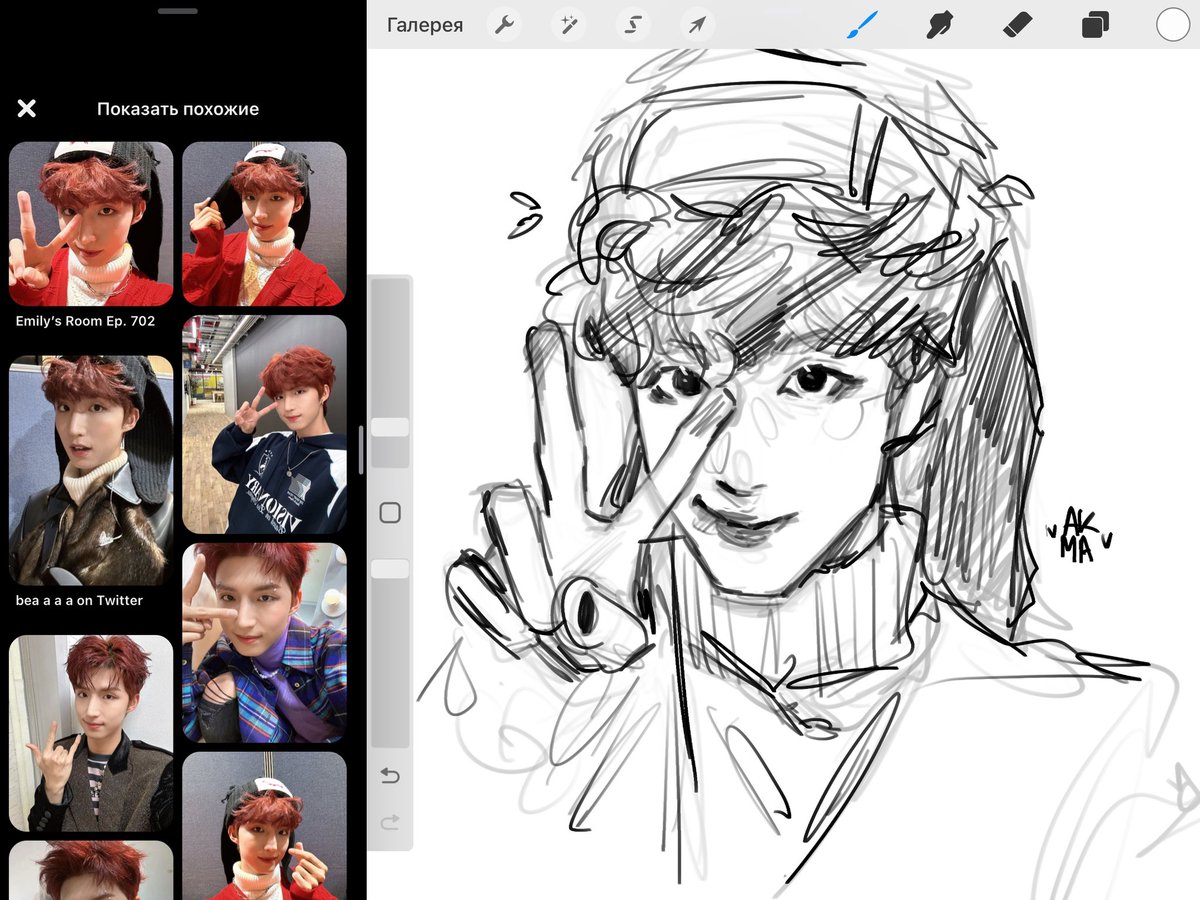Open the rock hand sign photo thumbnail
Image resolution: width=1200 pixels, height=900 pixels.
tap(91, 733)
